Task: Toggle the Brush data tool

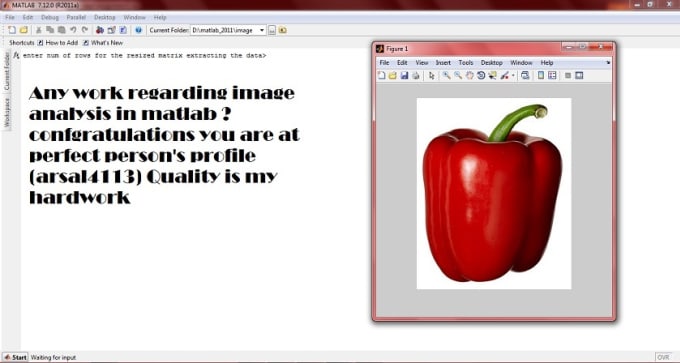Action: point(504,75)
